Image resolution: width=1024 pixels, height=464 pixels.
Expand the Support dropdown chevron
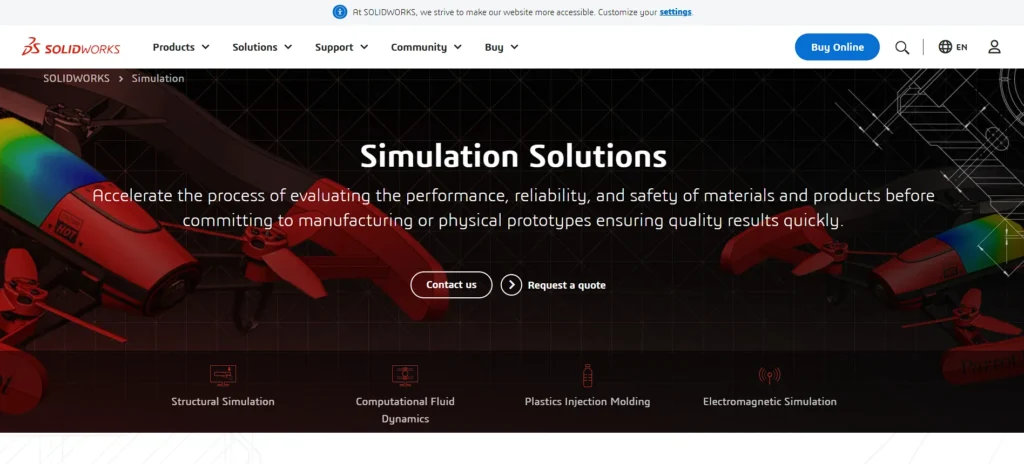364,47
